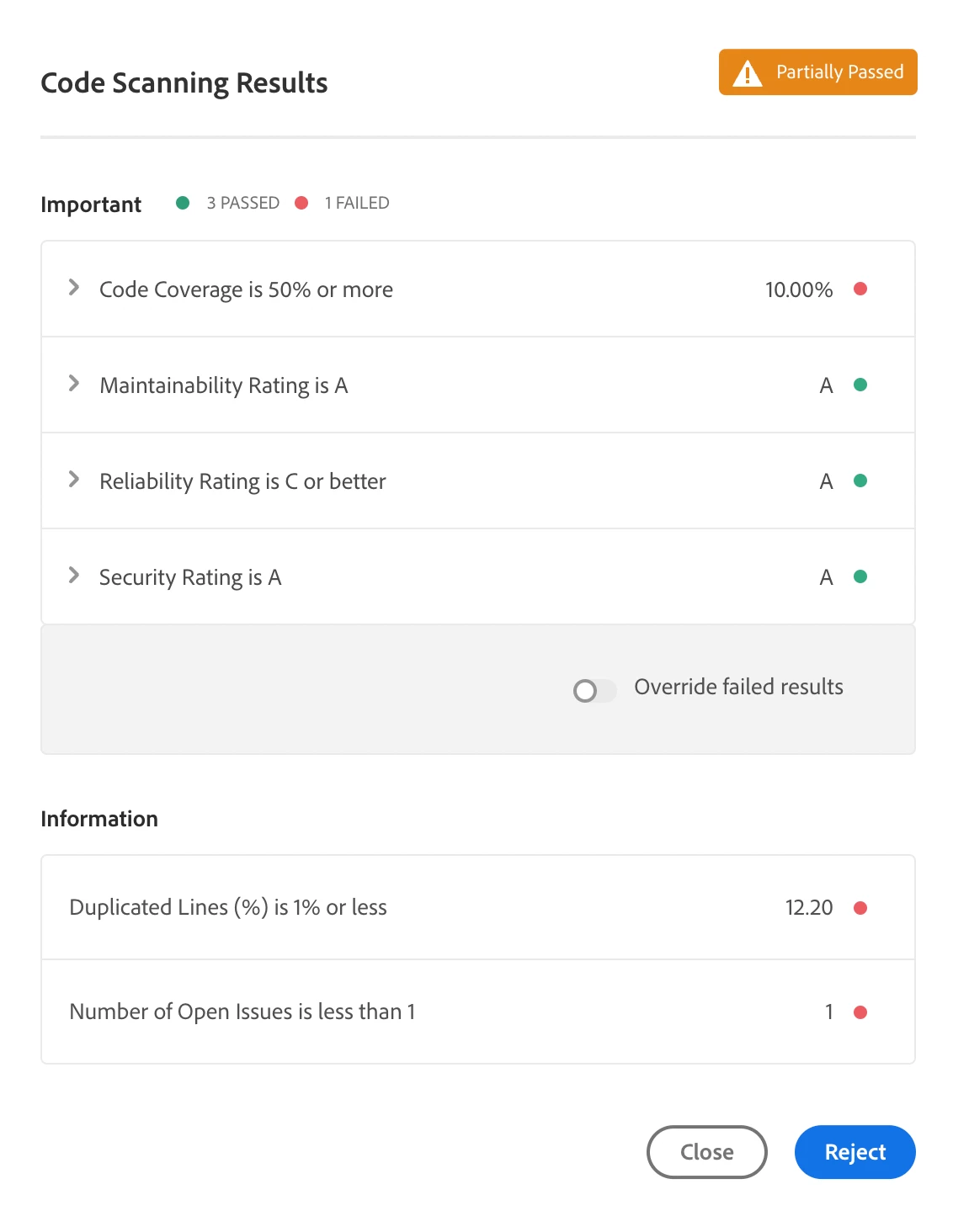953x1232 pixels.
Task: Click the 'Override failed results' label
Action: [738, 687]
